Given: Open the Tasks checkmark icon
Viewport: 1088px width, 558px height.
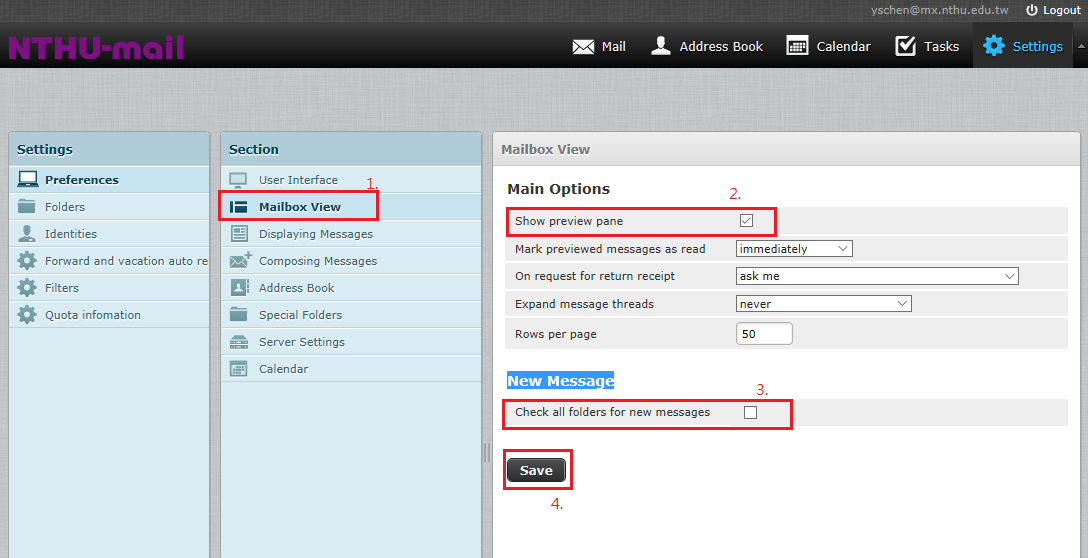Looking at the screenshot, I should pyautogui.click(x=905, y=46).
